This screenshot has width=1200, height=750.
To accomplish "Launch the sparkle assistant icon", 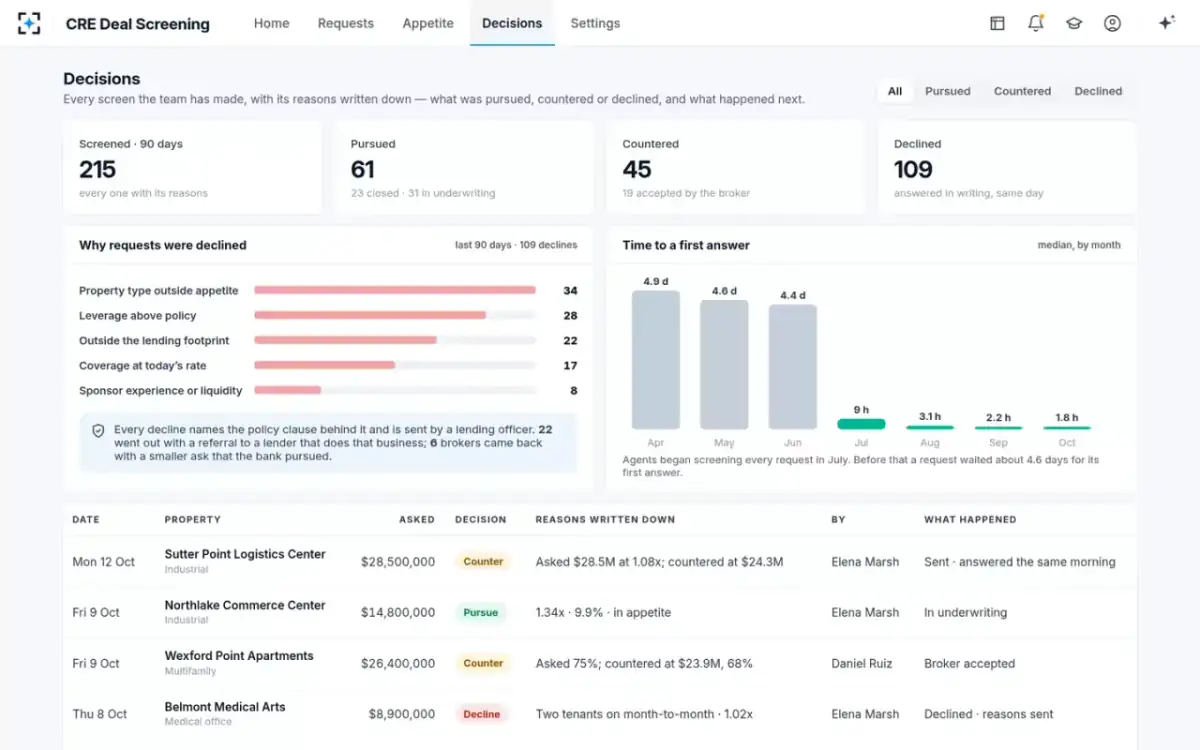I will 1166,23.
